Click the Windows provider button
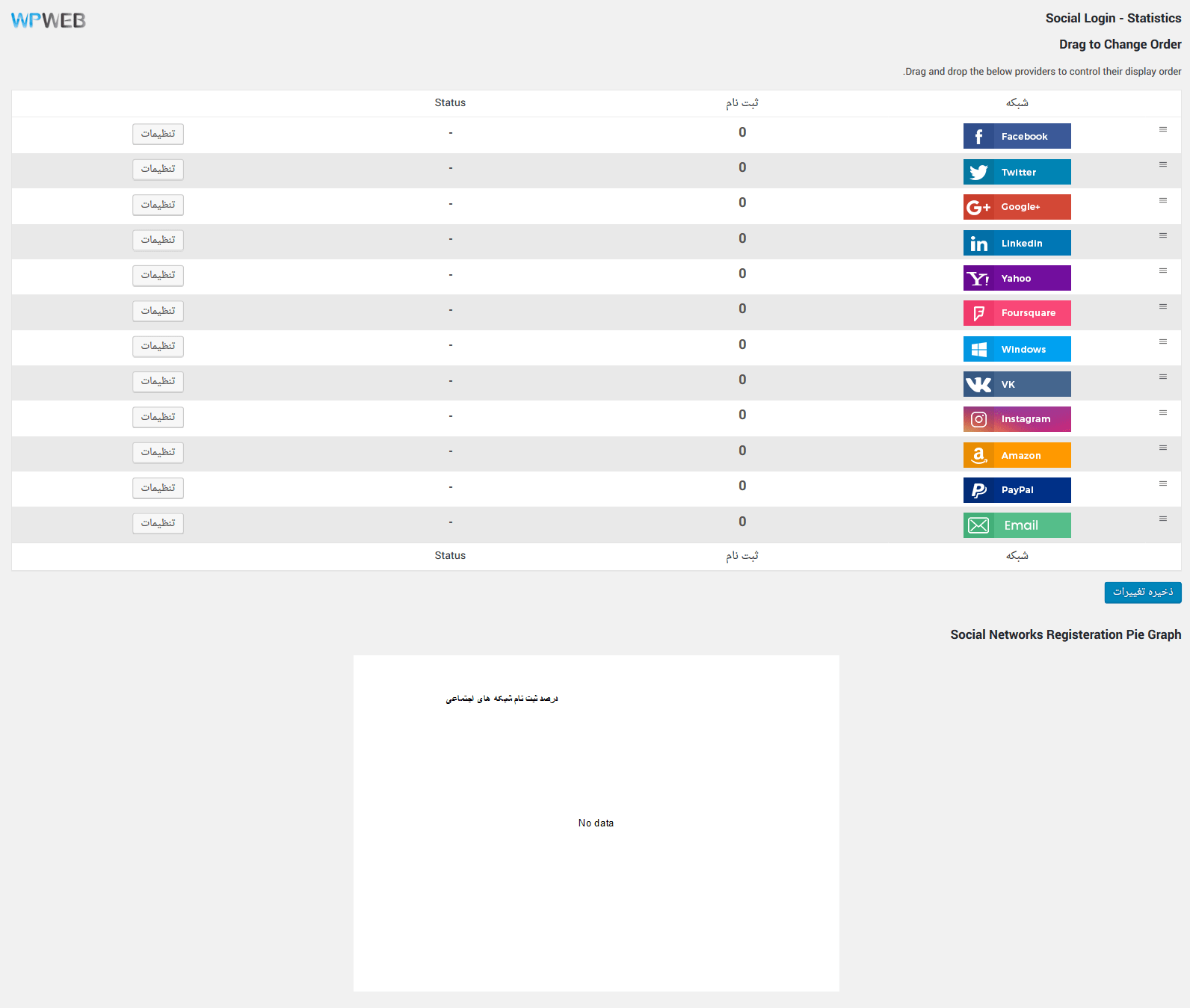The width and height of the screenshot is (1190, 1008). (x=1017, y=349)
